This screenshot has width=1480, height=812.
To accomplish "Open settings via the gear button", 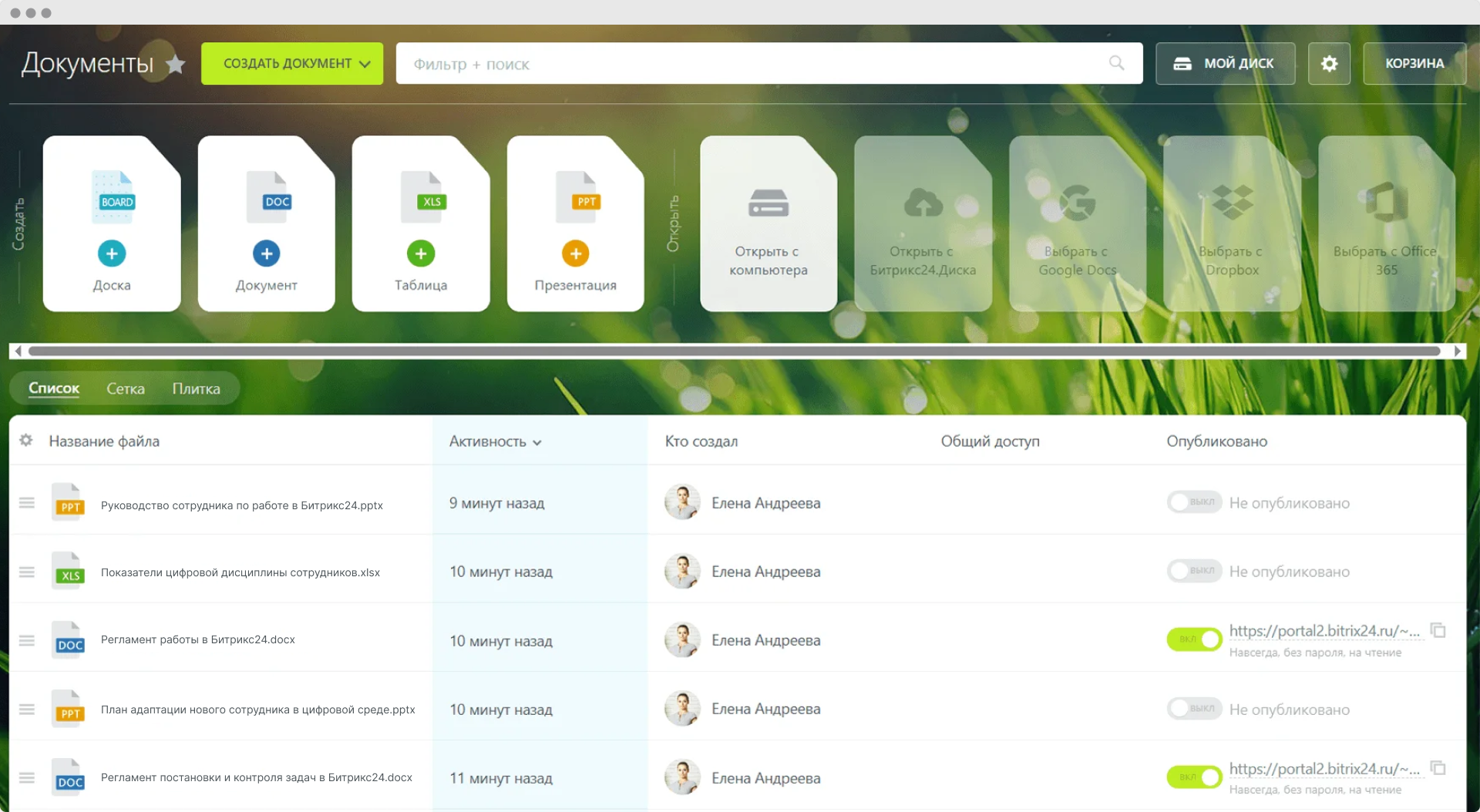I will point(1329,64).
